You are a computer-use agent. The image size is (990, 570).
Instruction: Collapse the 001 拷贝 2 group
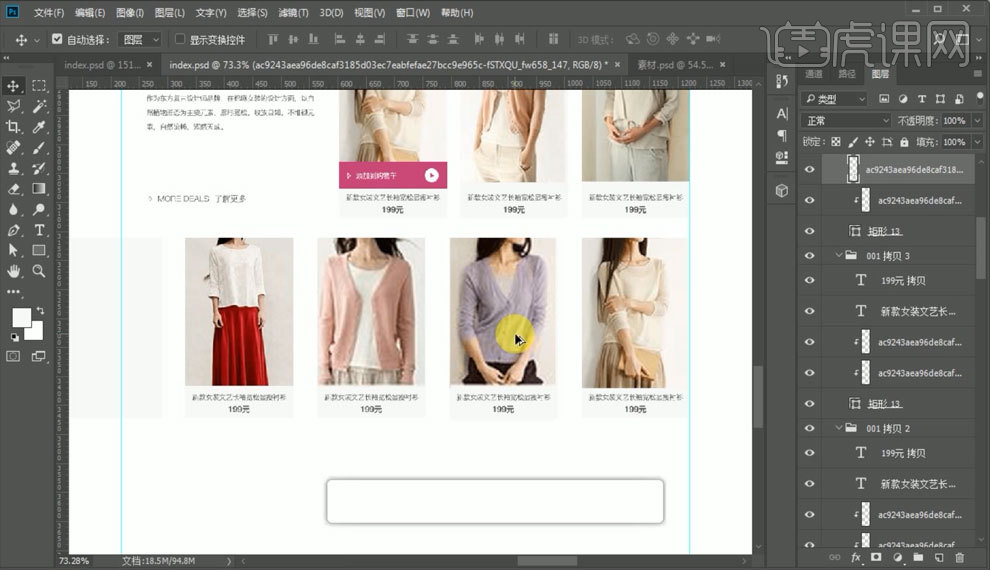coord(838,427)
